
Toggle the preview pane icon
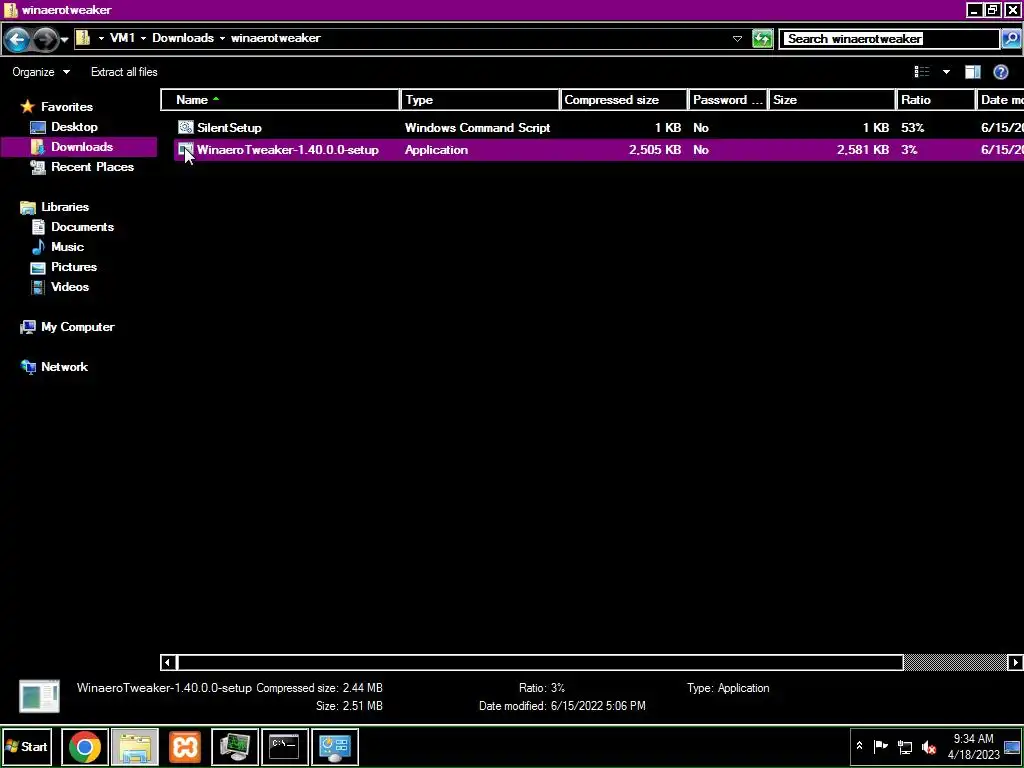point(972,72)
